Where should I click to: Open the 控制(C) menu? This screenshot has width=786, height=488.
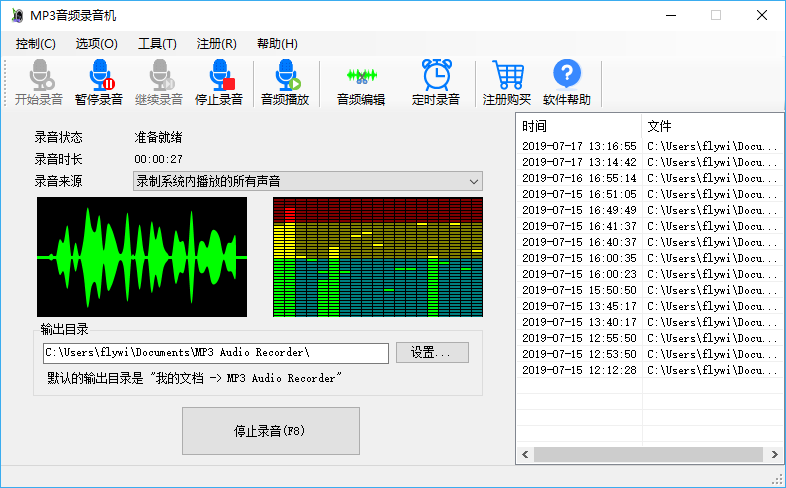click(x=36, y=44)
